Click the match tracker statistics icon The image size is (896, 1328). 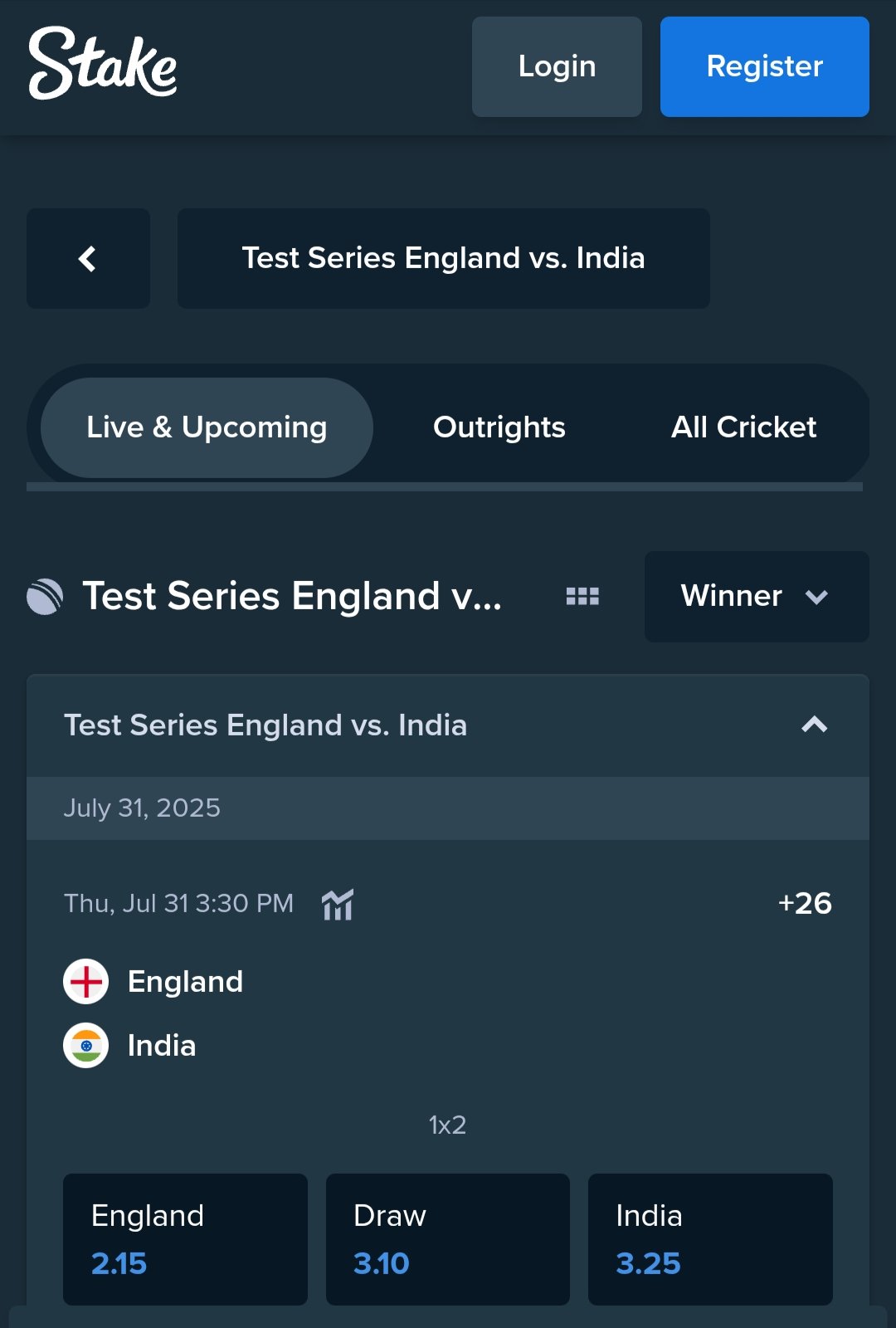(338, 904)
